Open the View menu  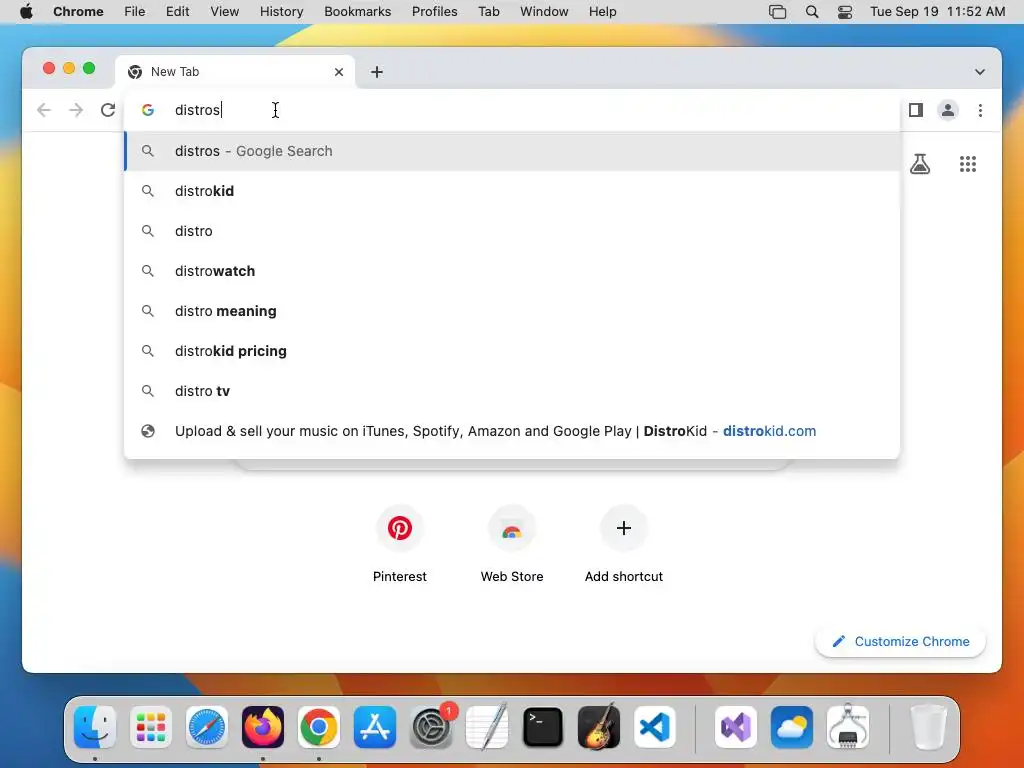pos(225,12)
